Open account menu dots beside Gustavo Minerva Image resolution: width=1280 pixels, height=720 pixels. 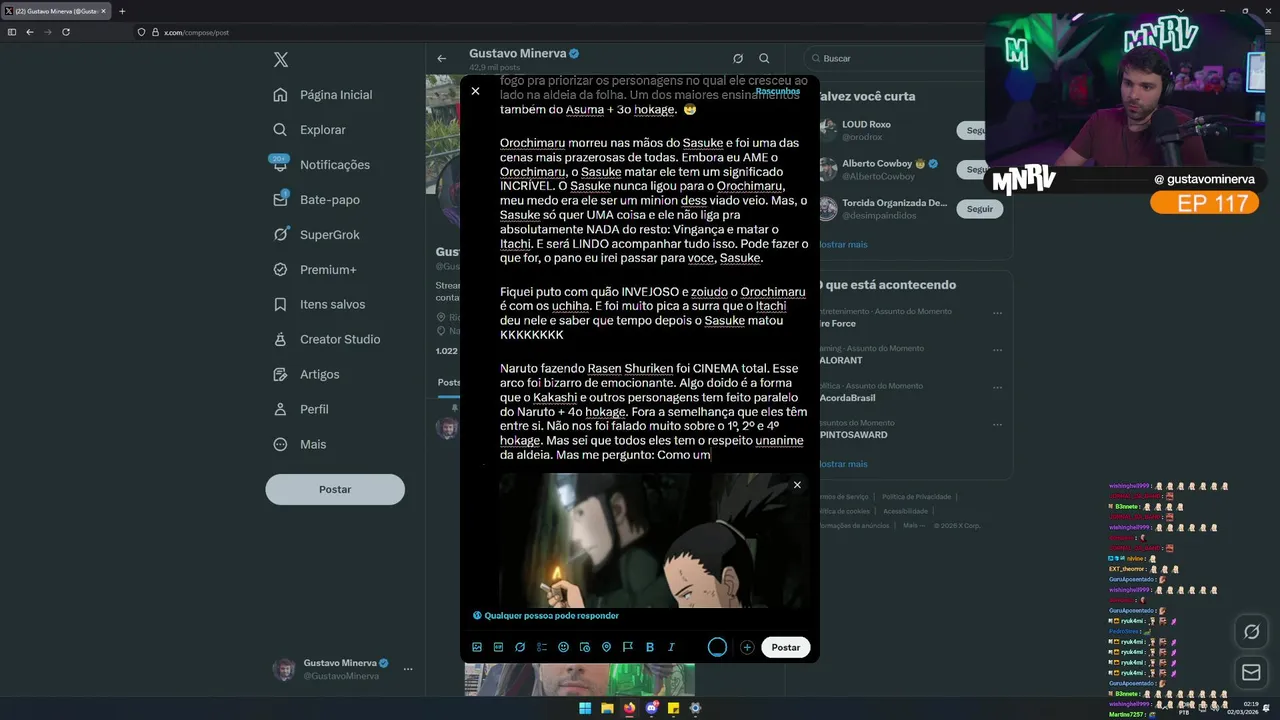click(x=407, y=669)
